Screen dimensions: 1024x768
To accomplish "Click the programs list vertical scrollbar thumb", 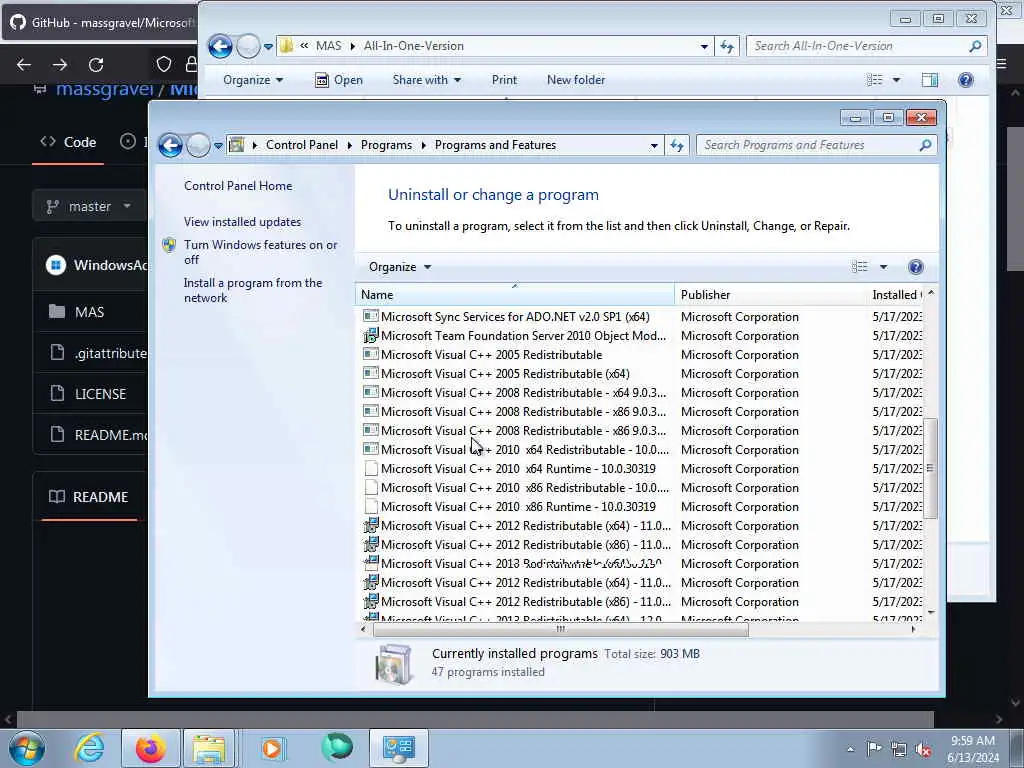I will click(x=931, y=468).
